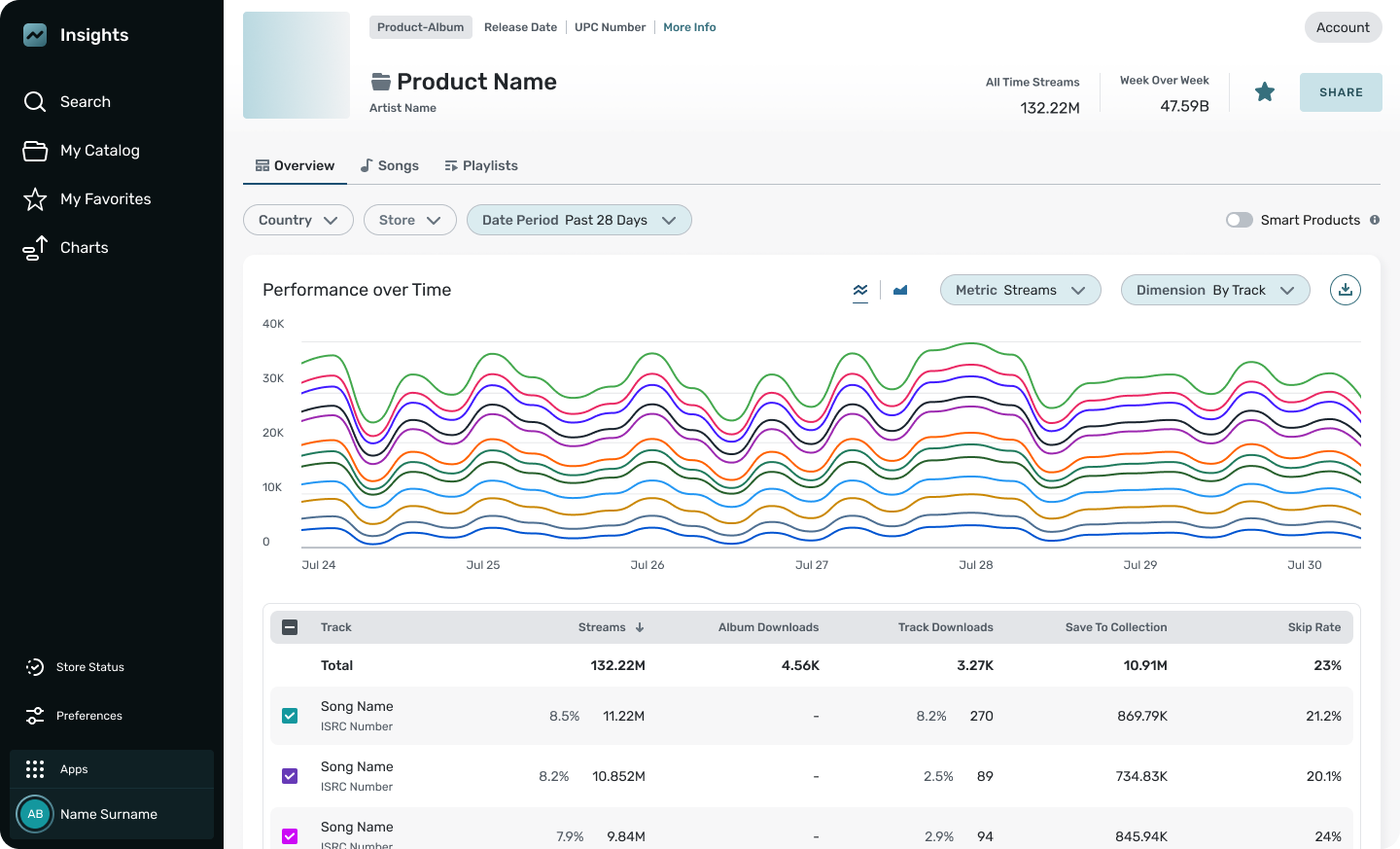The height and width of the screenshot is (849, 1400).
Task: Open the Dimension By Track dropdown
Action: (1215, 290)
